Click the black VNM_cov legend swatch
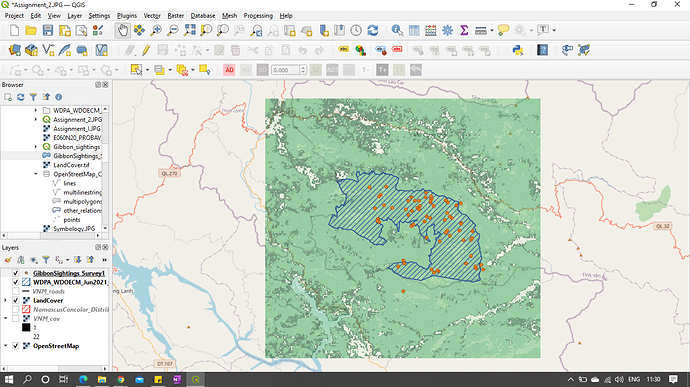 coord(26,327)
